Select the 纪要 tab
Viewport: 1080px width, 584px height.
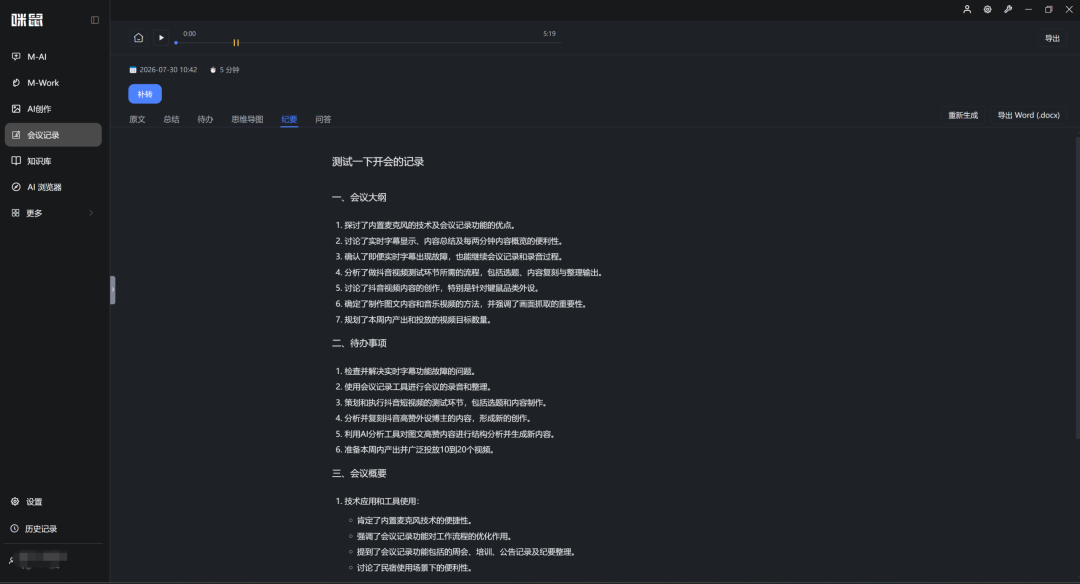(289, 119)
